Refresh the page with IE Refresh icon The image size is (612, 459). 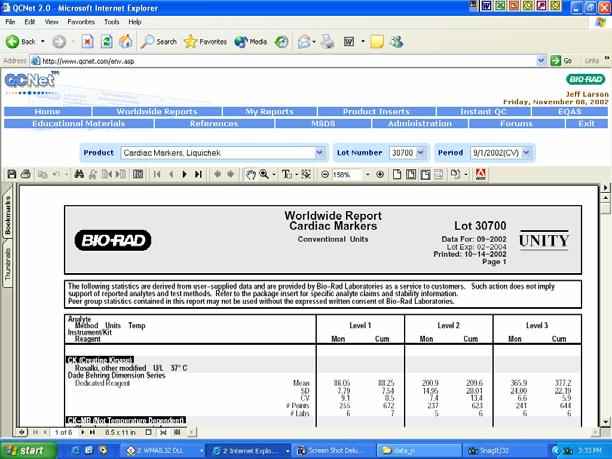coord(107,41)
